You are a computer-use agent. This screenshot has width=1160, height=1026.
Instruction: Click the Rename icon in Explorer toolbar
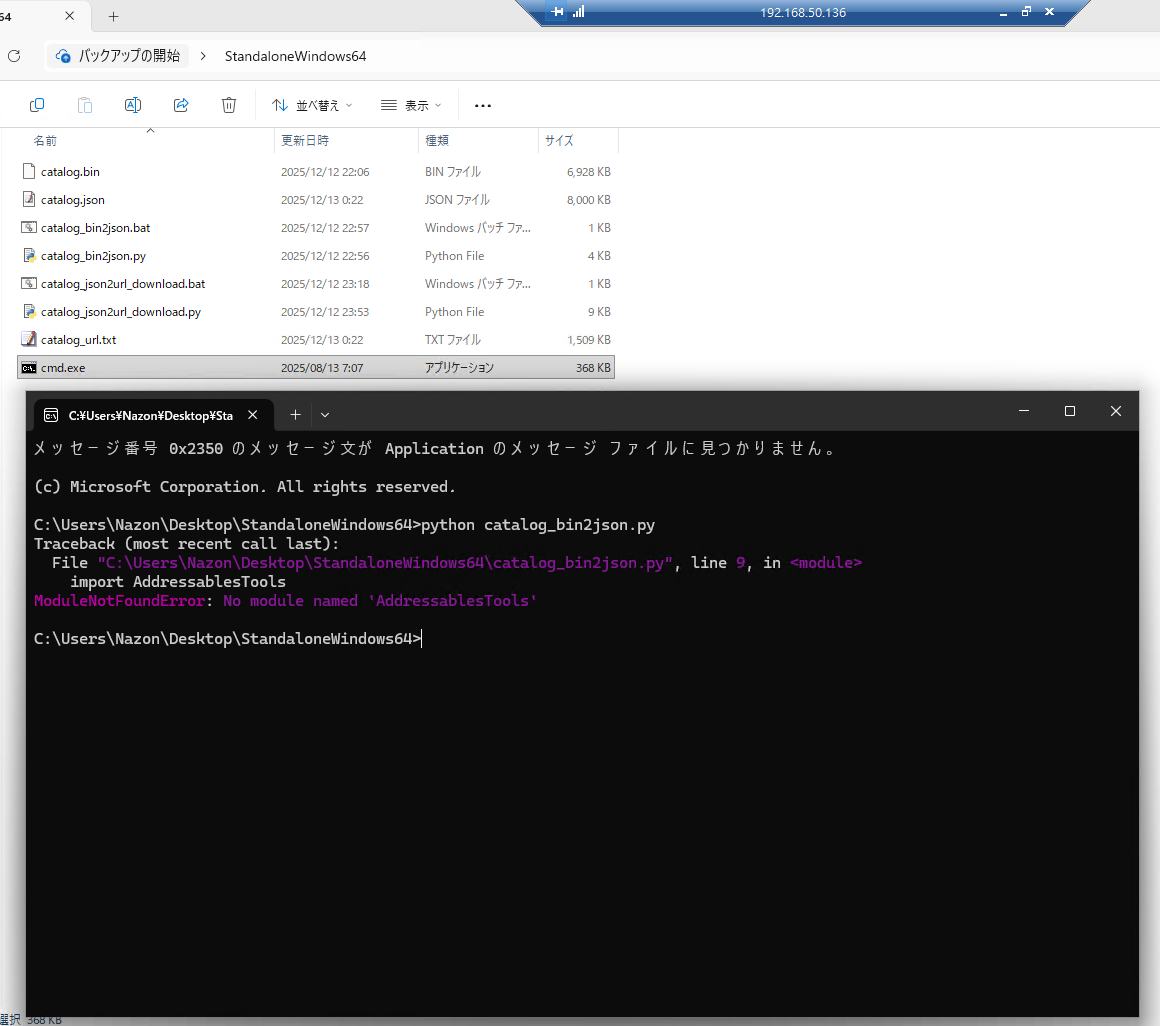[x=132, y=105]
